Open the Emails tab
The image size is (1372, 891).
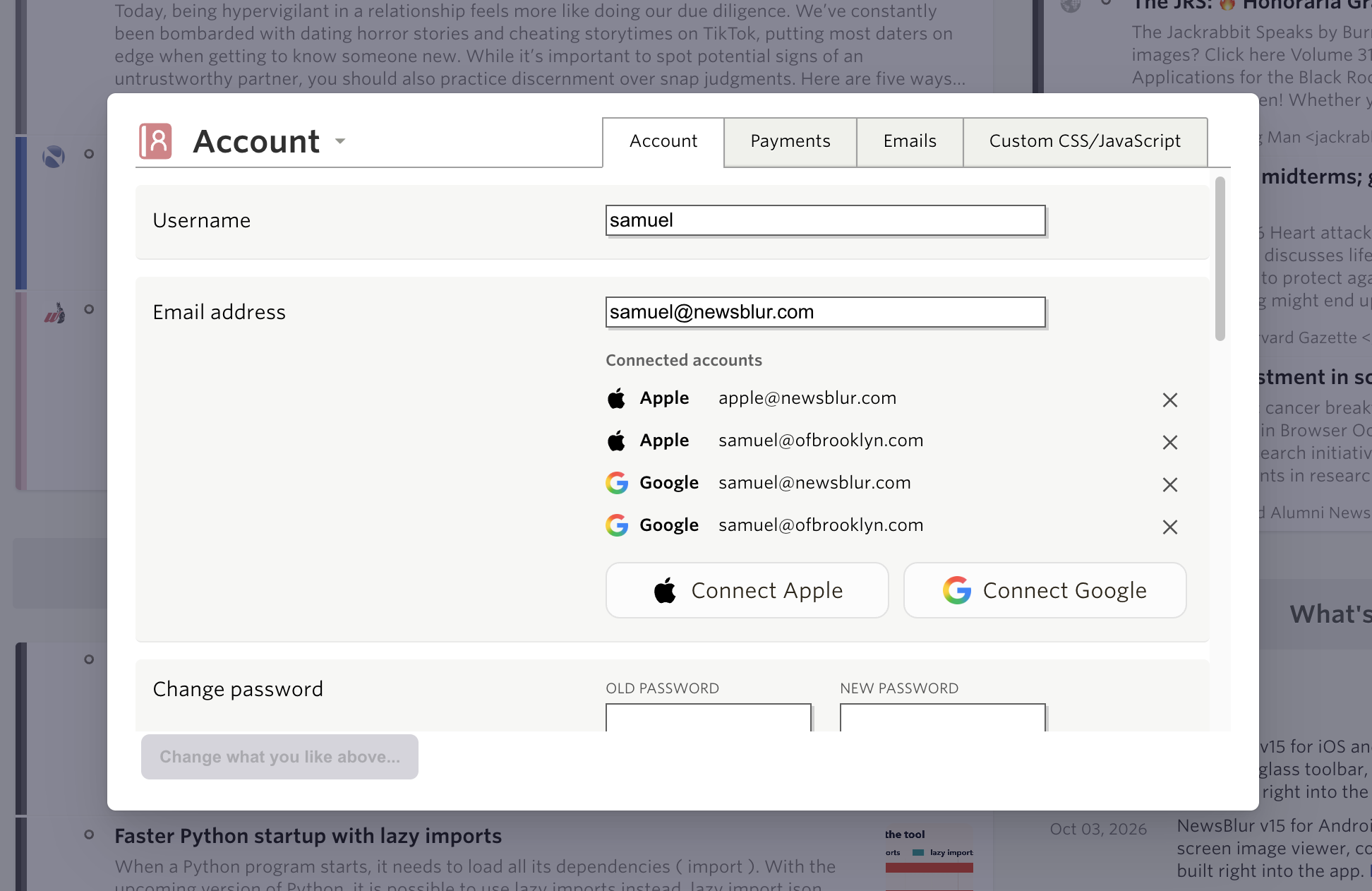click(910, 142)
